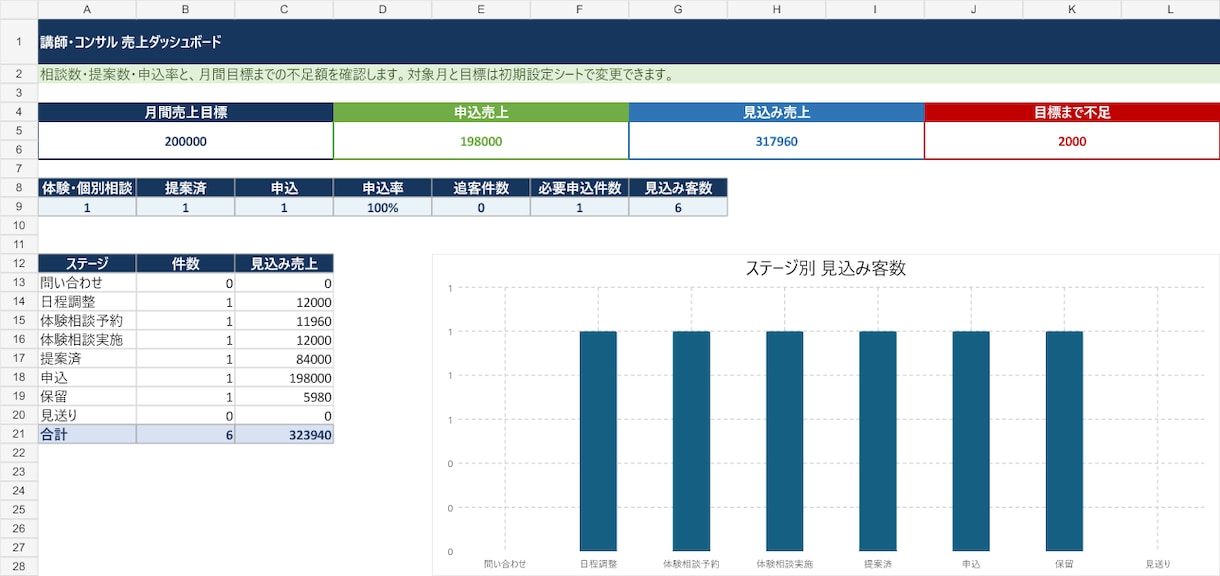Select row header 21
Image resolution: width=1220 pixels, height=576 pixels.
[19, 434]
